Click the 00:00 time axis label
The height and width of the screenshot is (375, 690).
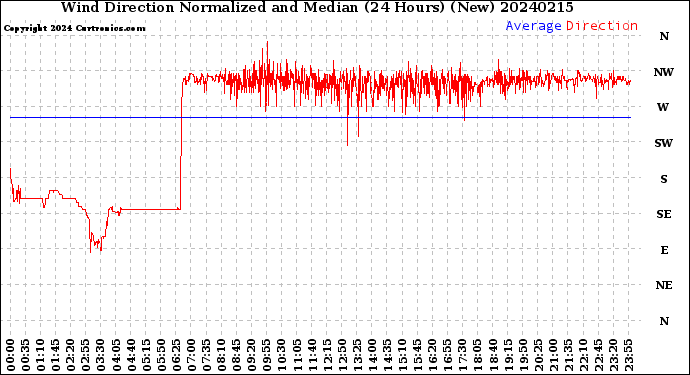coord(11,355)
